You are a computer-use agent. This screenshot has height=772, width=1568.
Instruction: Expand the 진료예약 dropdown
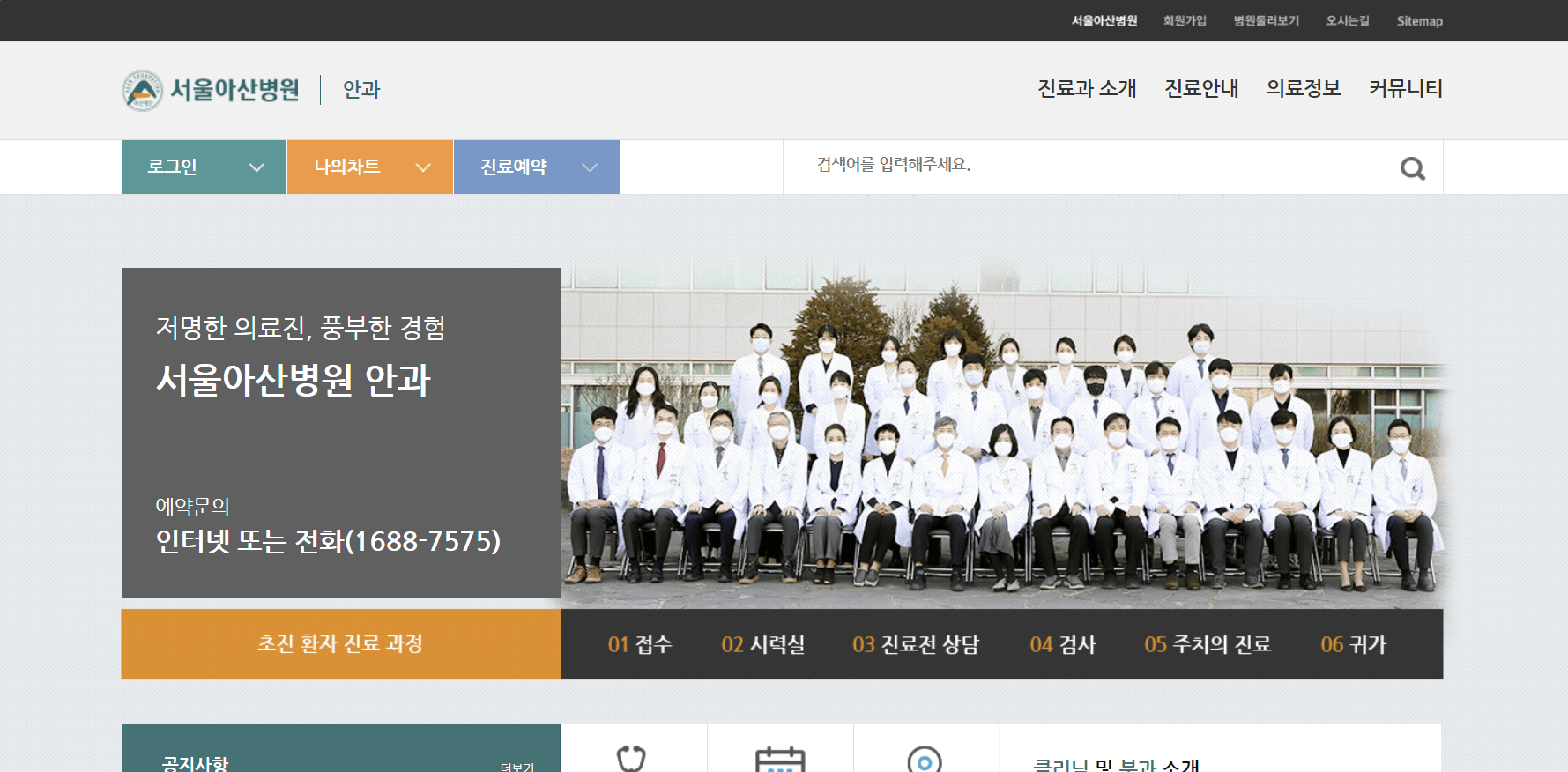537,167
